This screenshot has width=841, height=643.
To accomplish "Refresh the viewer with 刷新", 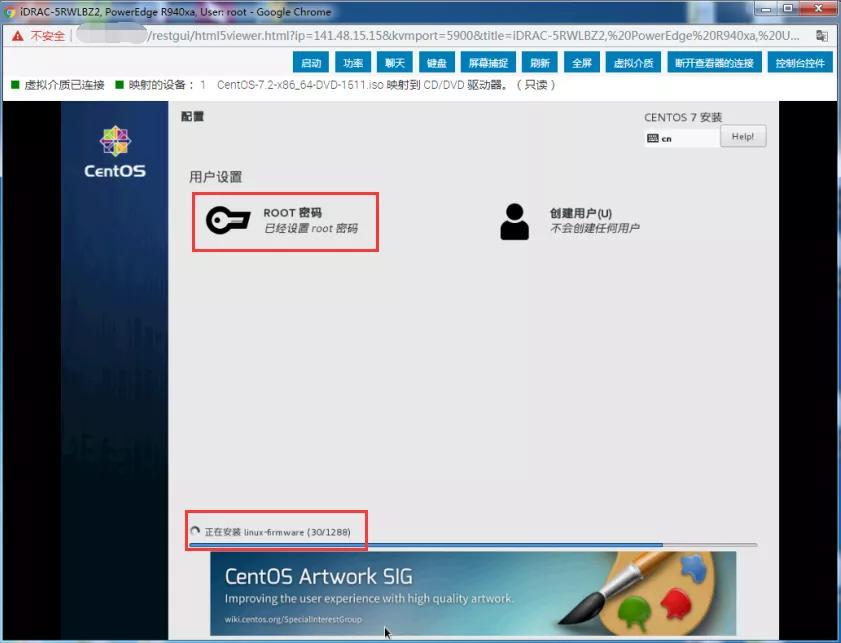I will [540, 61].
